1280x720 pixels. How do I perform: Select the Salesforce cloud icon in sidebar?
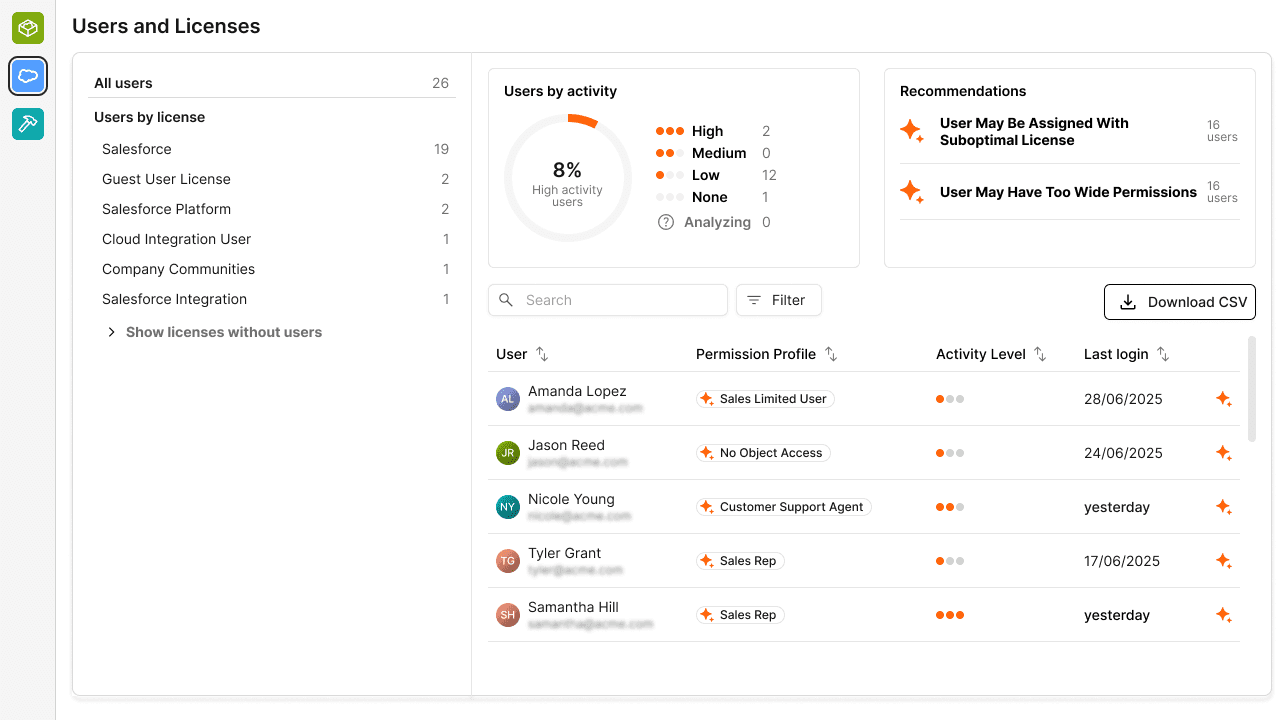click(28, 76)
